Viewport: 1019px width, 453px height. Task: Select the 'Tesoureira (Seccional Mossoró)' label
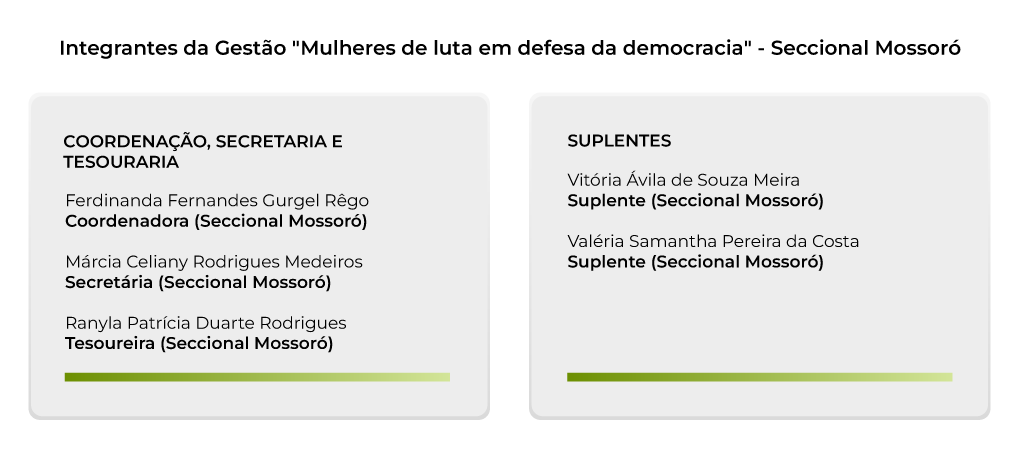point(199,343)
